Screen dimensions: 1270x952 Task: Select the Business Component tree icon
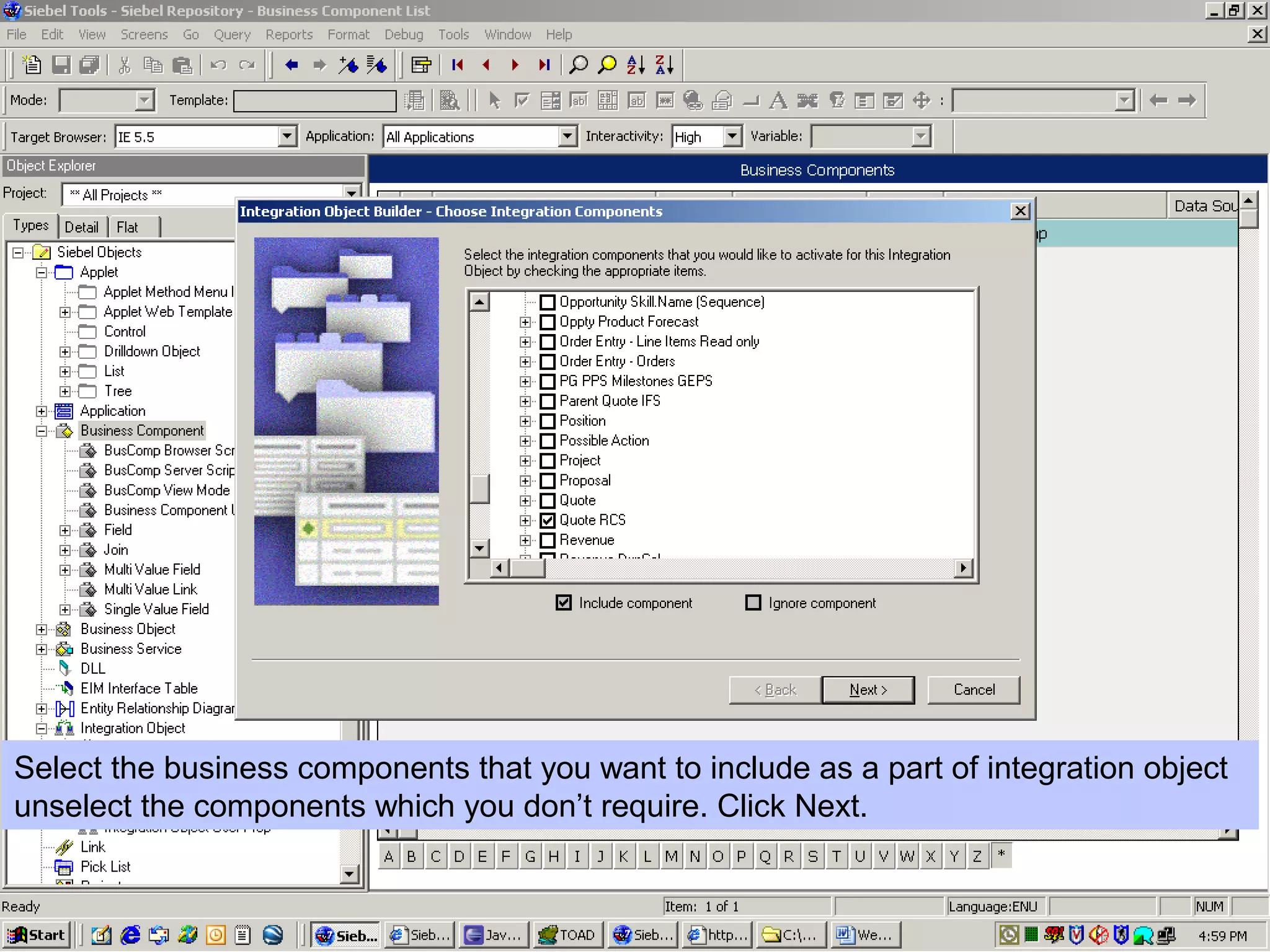point(64,431)
